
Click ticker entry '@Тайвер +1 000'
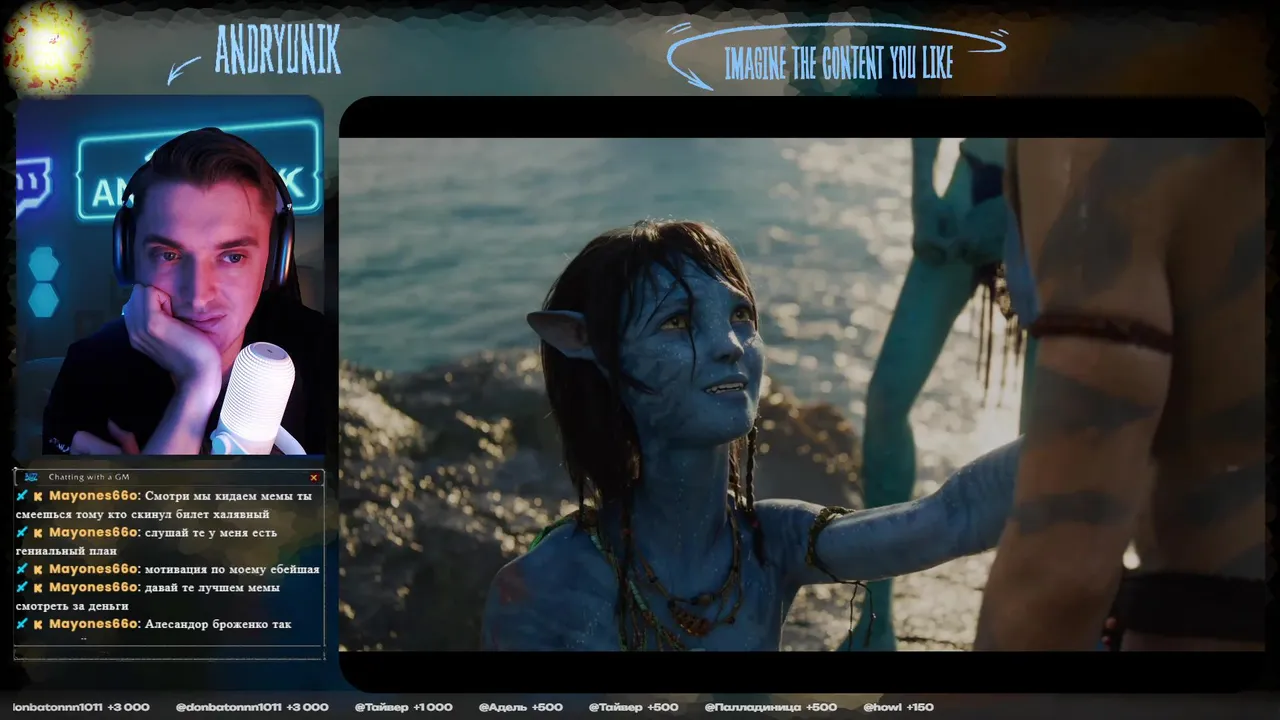404,707
